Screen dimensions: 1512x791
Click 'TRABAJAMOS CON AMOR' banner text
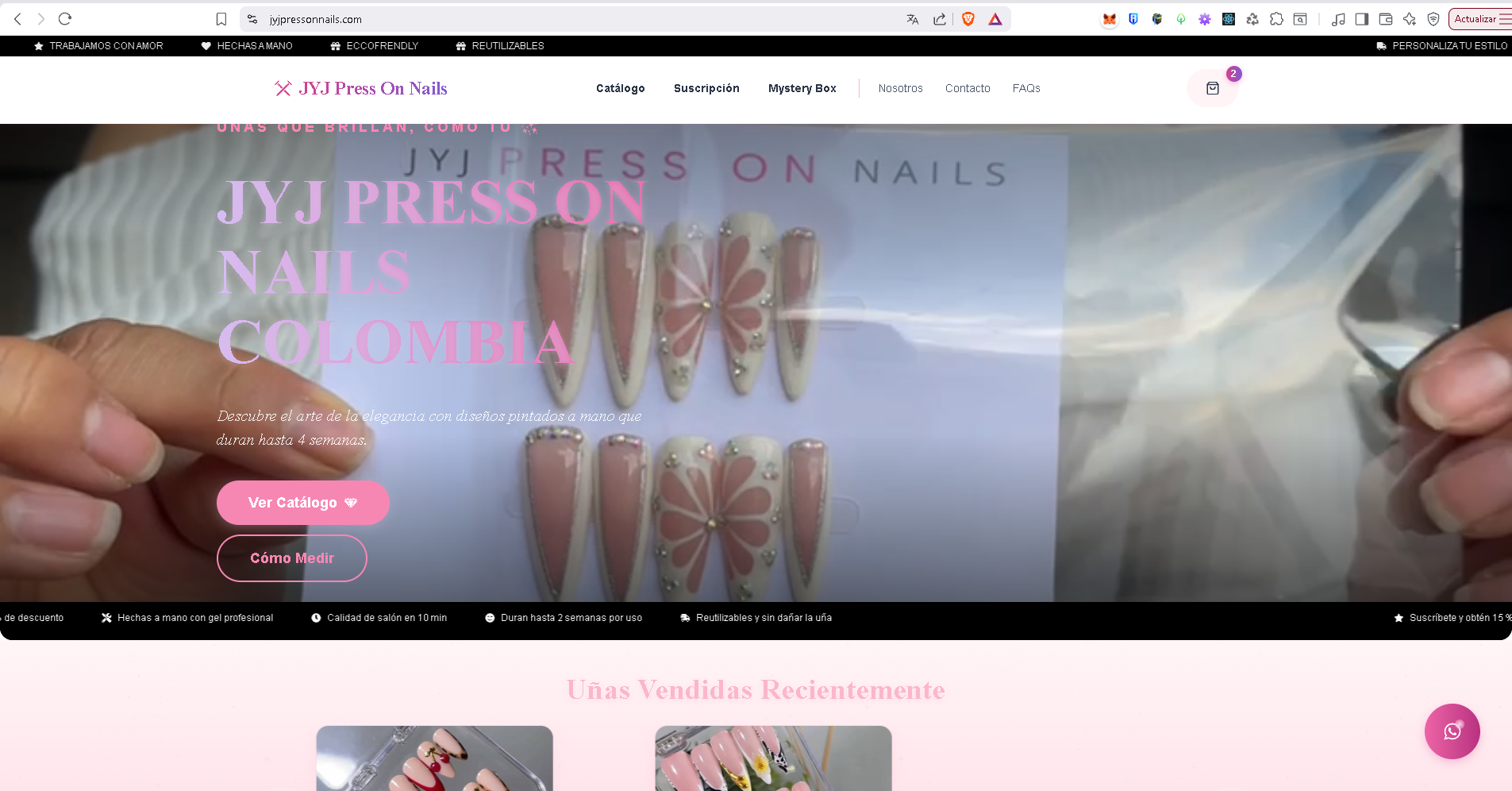(106, 46)
